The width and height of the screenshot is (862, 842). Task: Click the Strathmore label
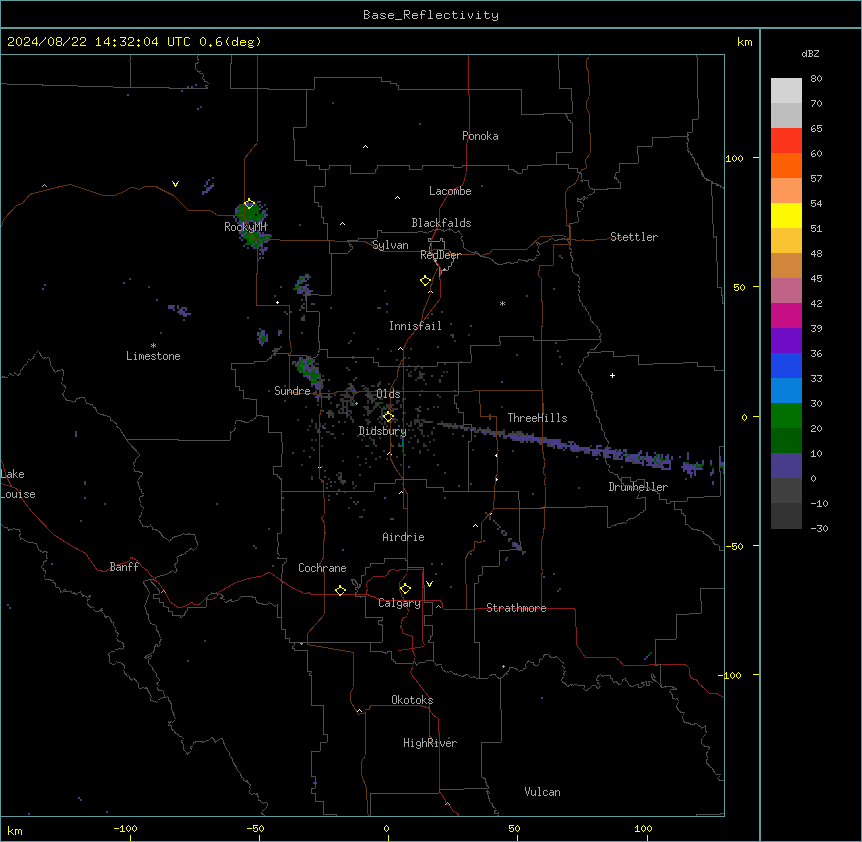tap(516, 608)
